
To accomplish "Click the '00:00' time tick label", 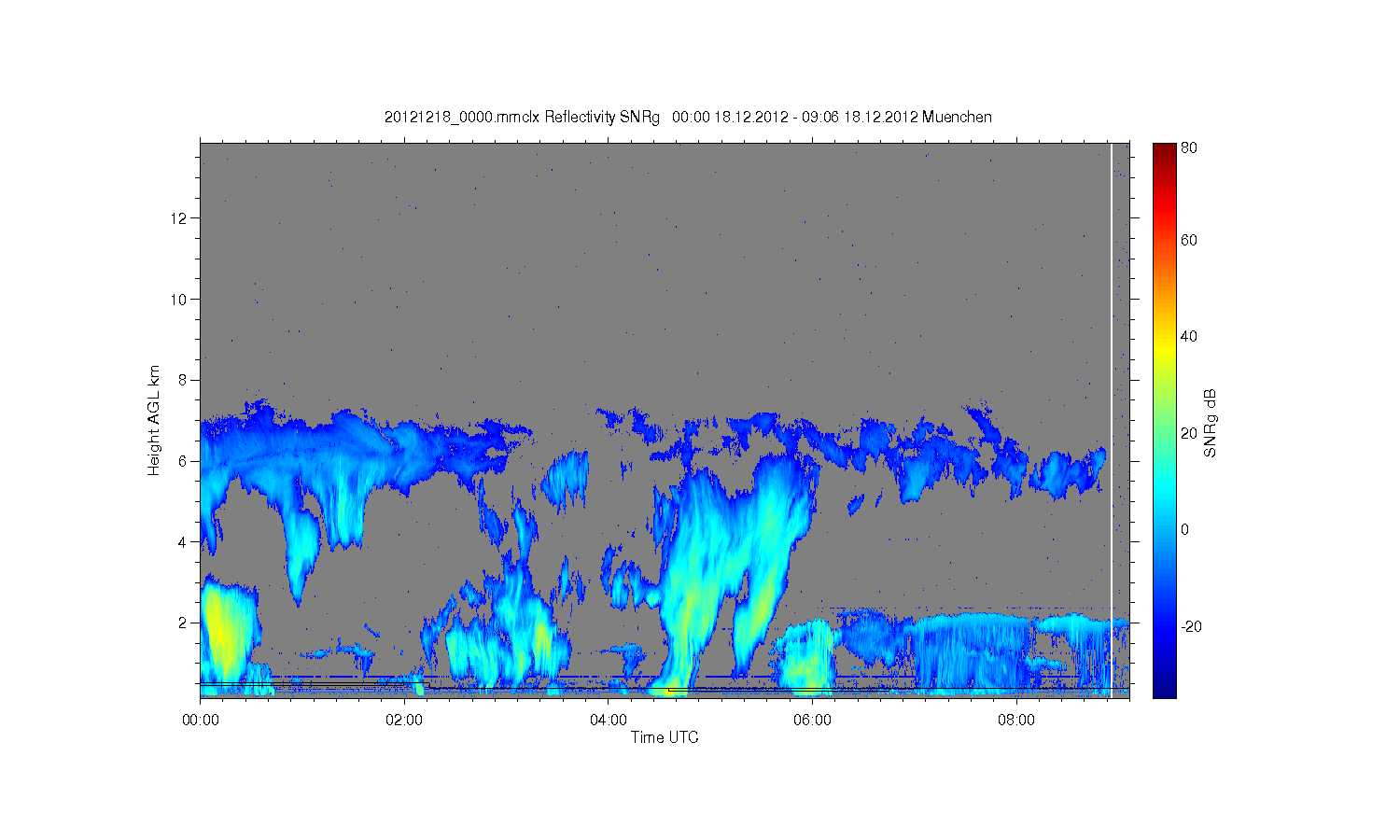I will tap(201, 721).
